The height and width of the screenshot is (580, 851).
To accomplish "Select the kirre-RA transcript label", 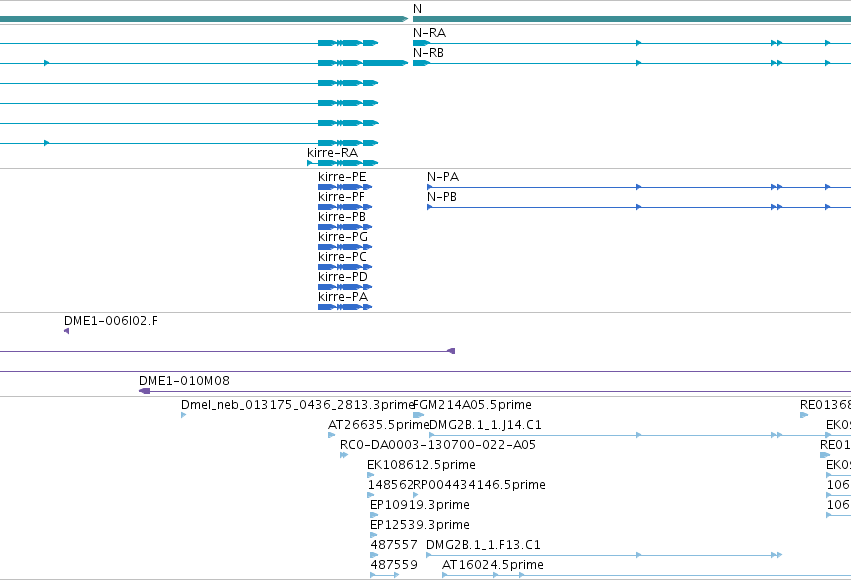I will click(332, 153).
